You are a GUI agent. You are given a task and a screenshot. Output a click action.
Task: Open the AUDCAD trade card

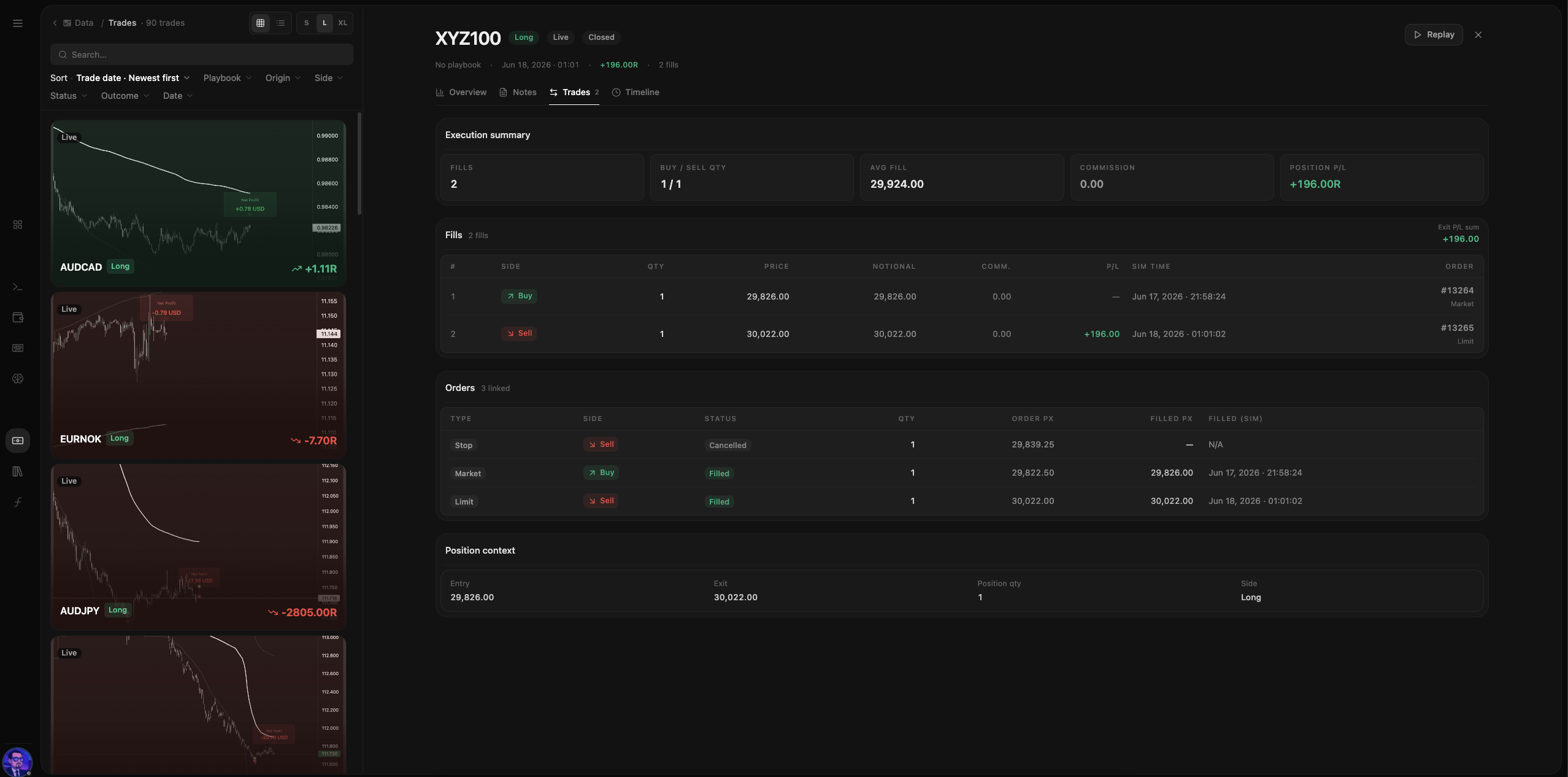click(x=198, y=203)
